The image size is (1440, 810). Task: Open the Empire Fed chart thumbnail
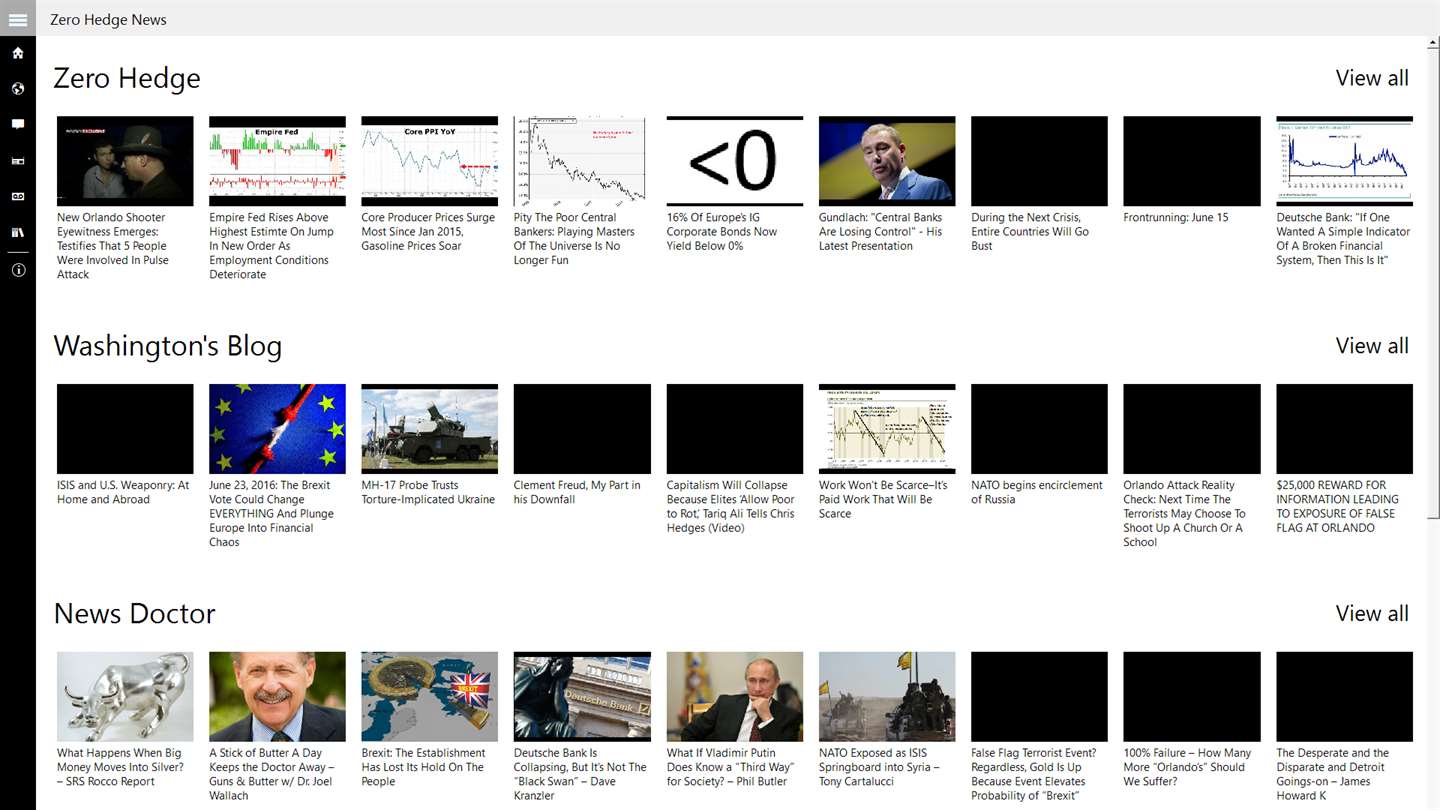277,161
